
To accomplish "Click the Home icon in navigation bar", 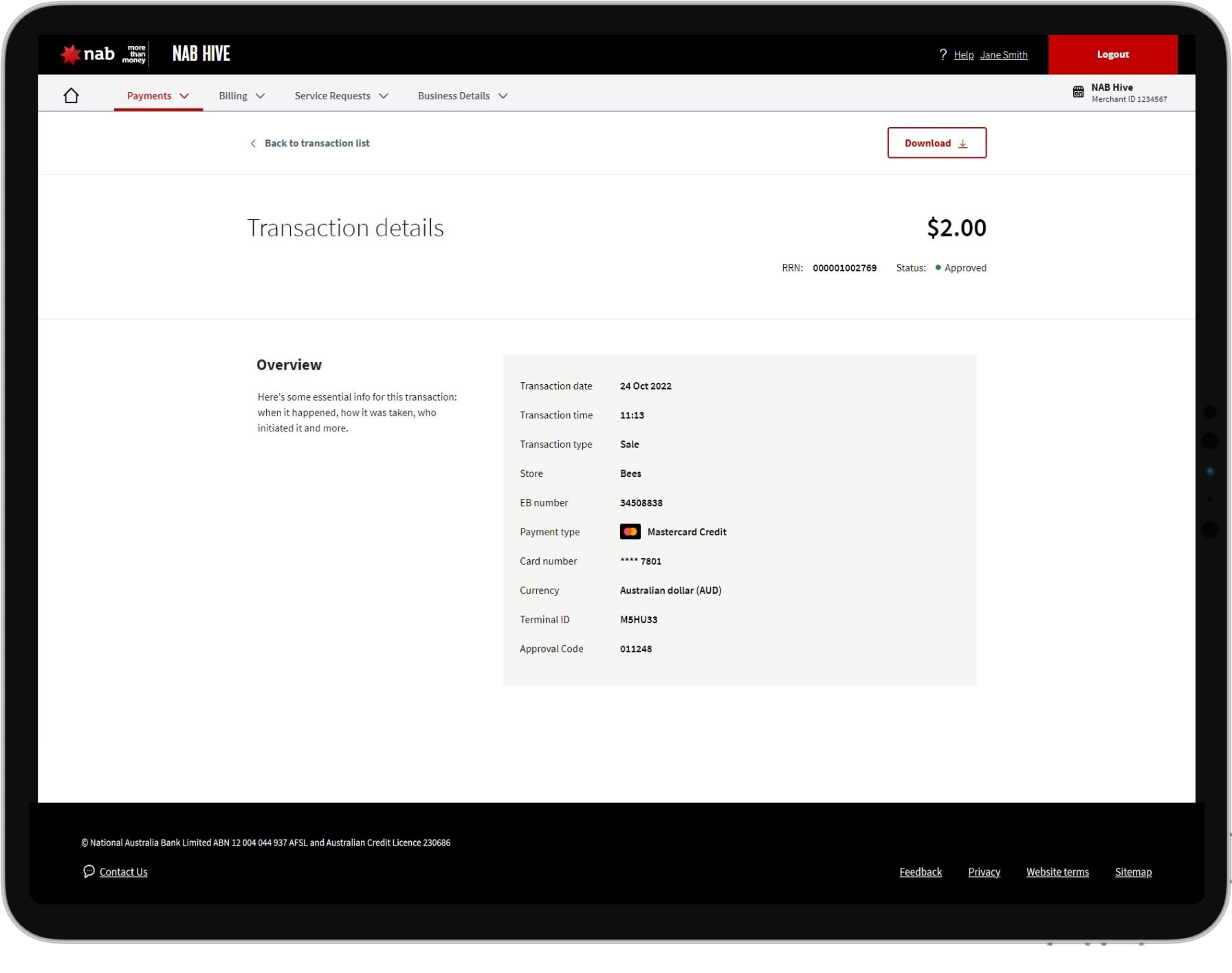I will click(x=71, y=96).
